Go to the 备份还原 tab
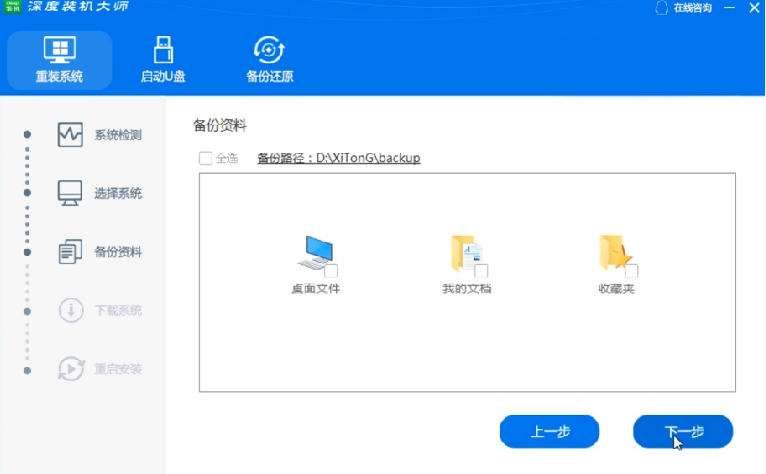Viewport: 766px width, 474px height. coord(270,59)
